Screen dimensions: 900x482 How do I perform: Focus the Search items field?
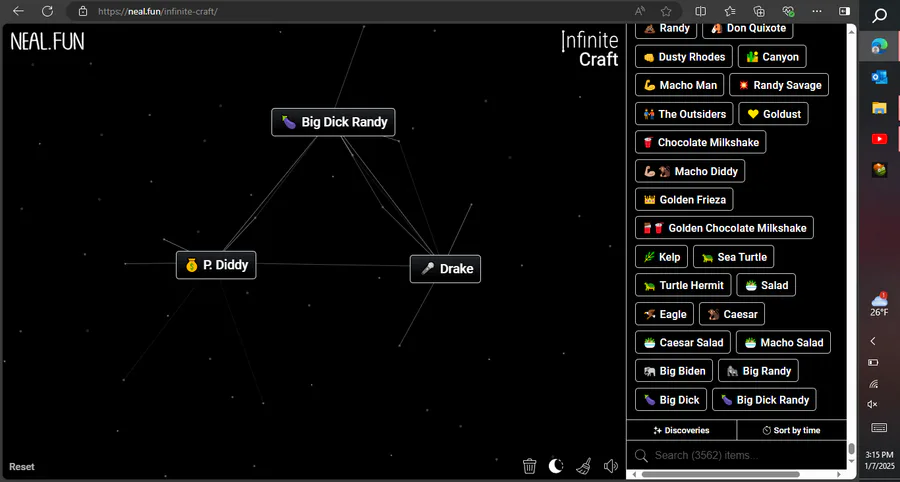[736, 456]
